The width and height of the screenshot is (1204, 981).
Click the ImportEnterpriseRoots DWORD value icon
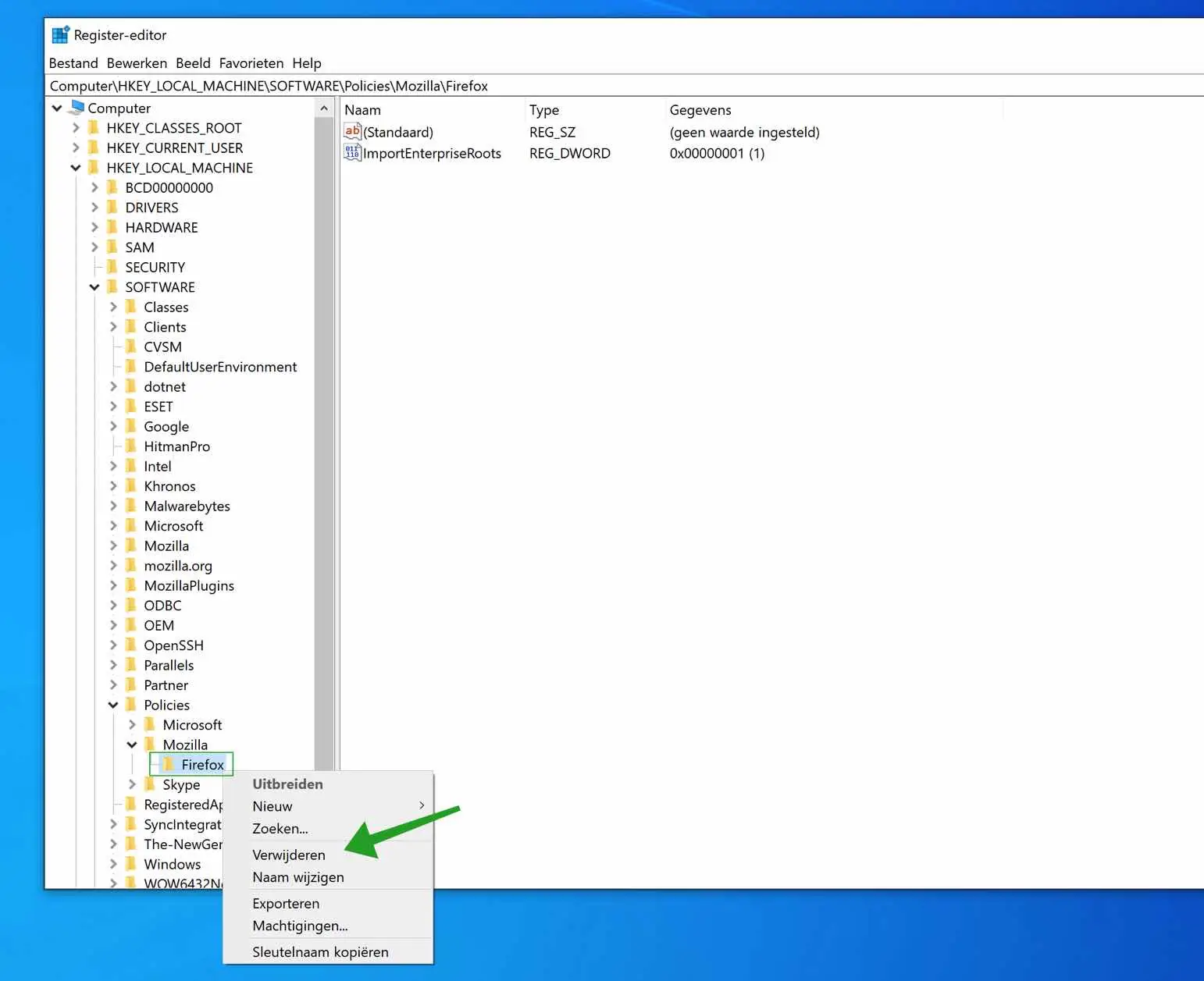352,153
